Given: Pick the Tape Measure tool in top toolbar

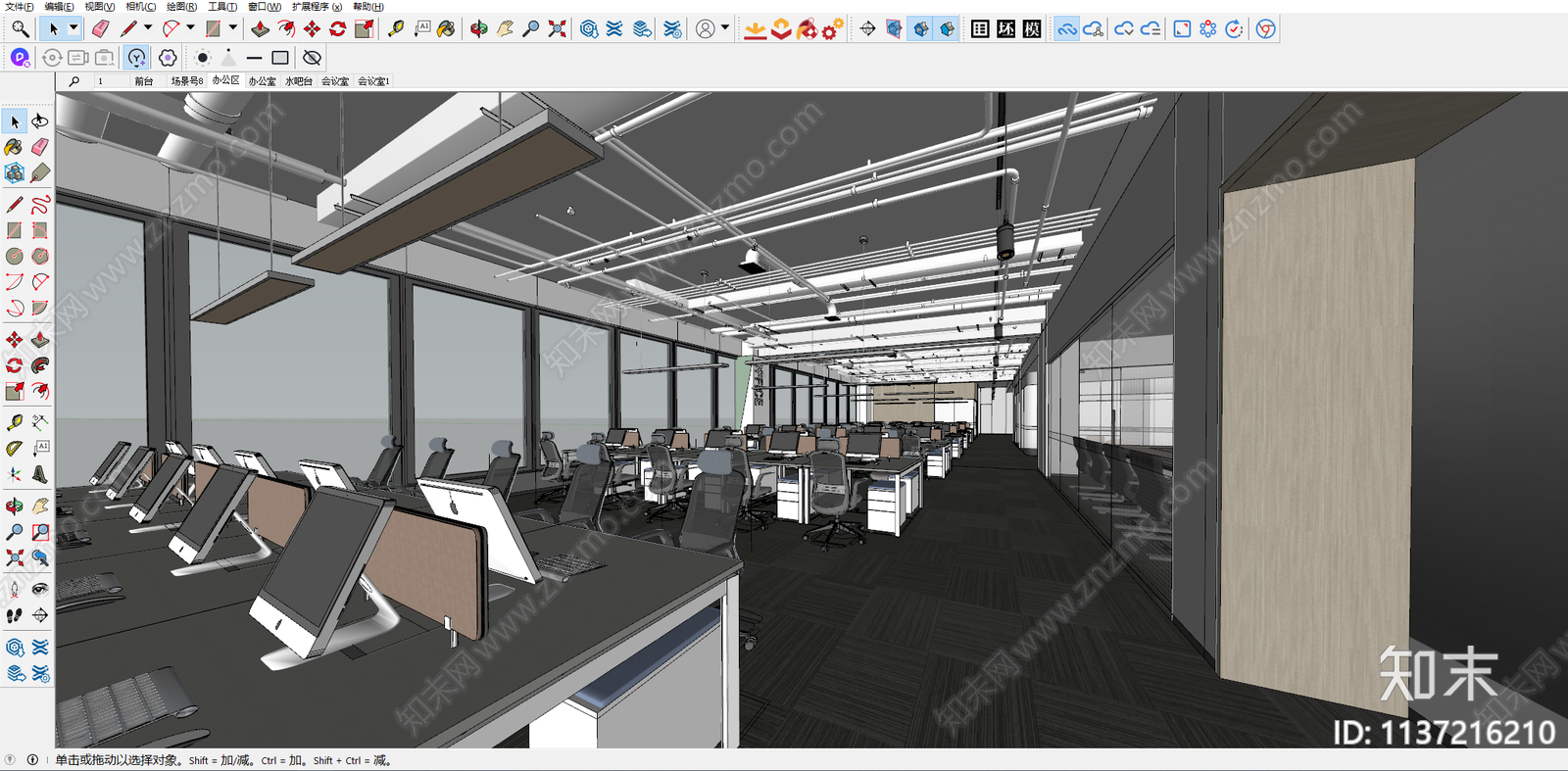Looking at the screenshot, I should click(x=396, y=29).
